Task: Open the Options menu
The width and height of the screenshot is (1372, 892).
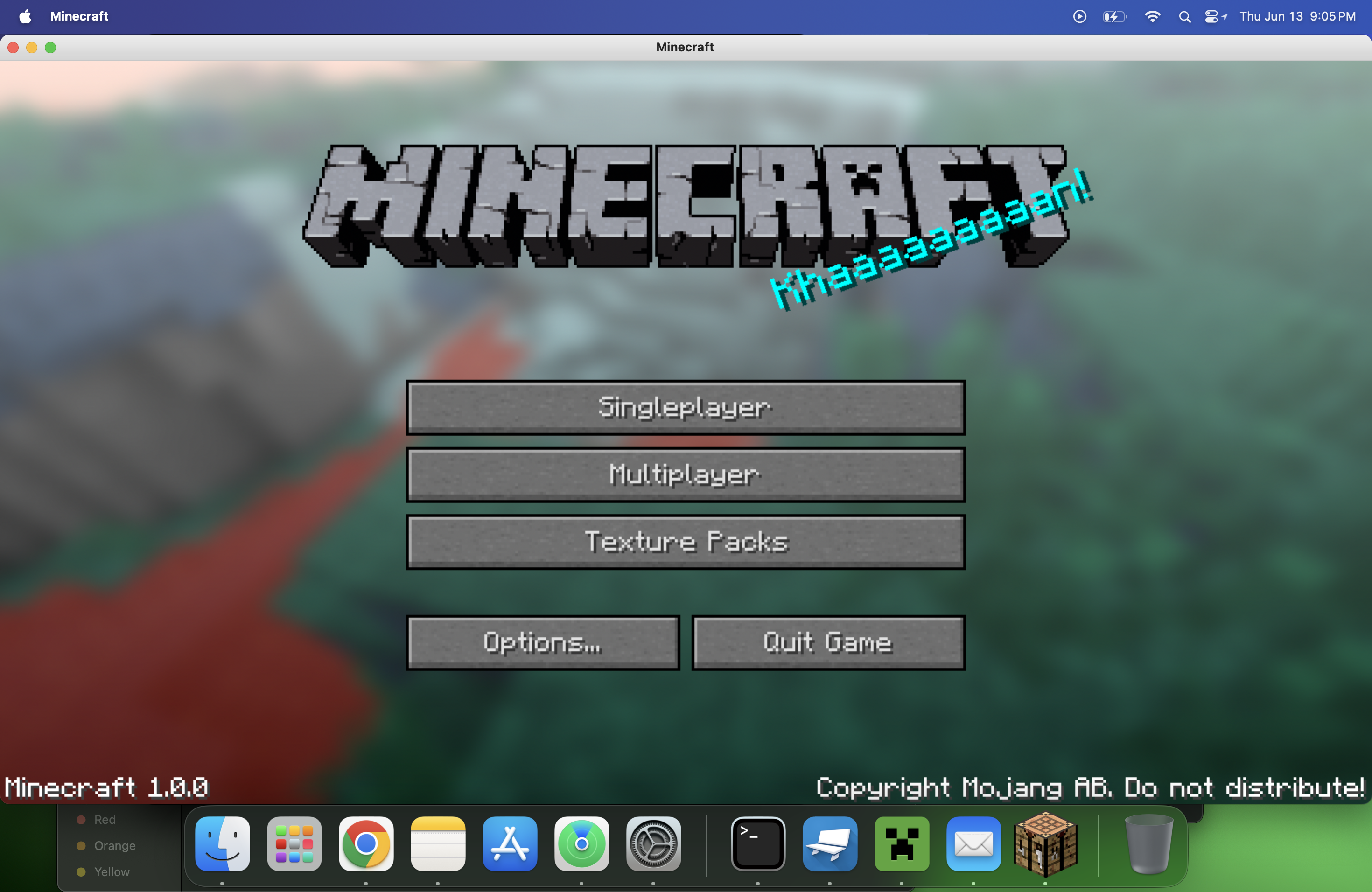Action: click(x=543, y=642)
